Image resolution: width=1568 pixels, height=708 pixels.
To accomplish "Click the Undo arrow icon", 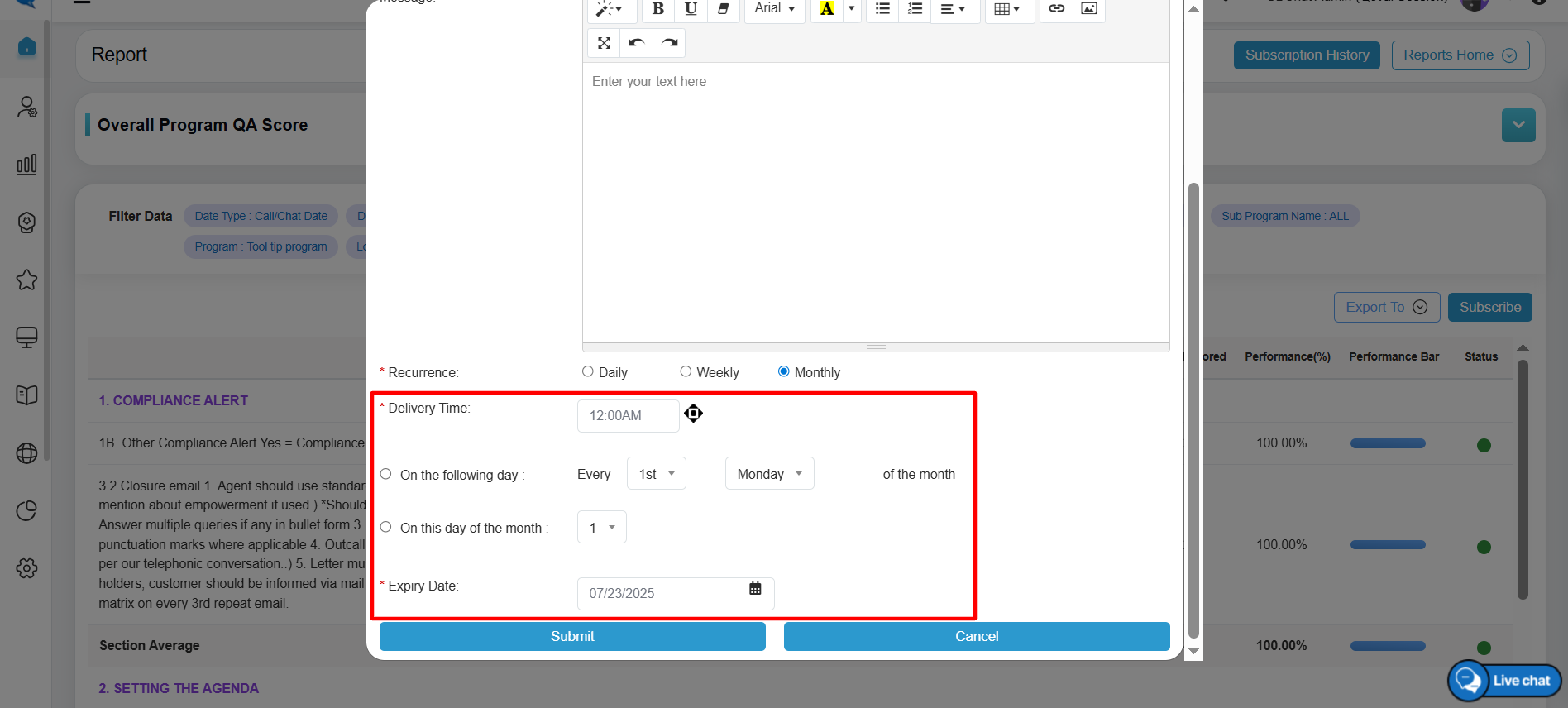I will [636, 43].
